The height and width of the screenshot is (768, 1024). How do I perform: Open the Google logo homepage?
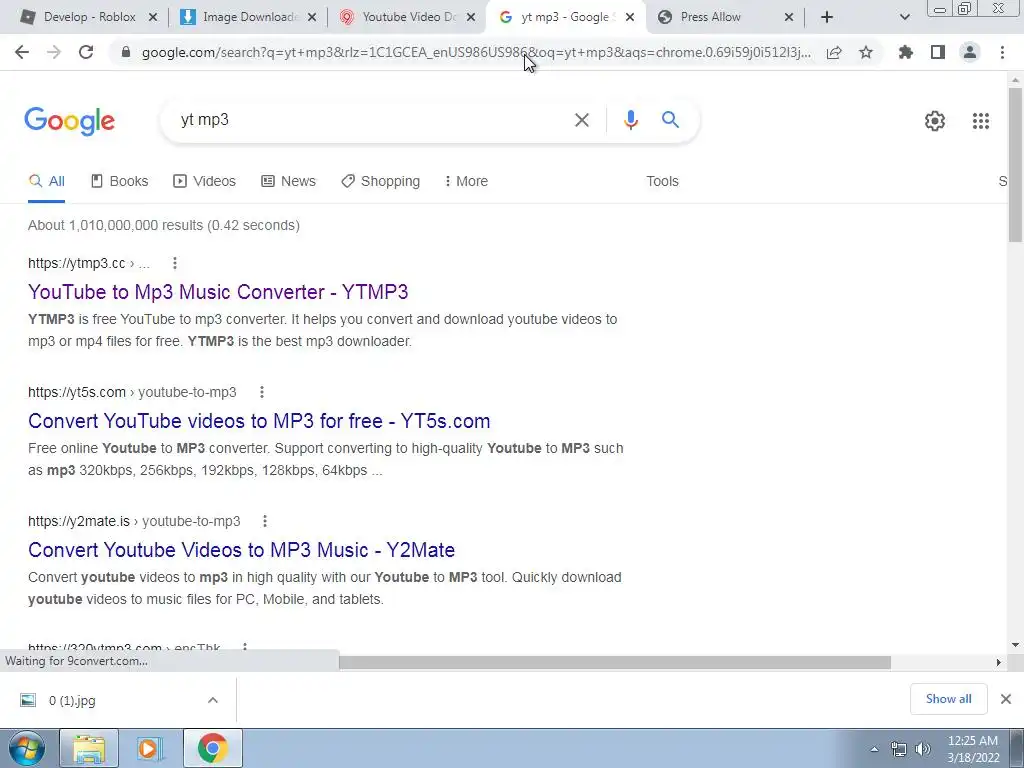(x=69, y=121)
